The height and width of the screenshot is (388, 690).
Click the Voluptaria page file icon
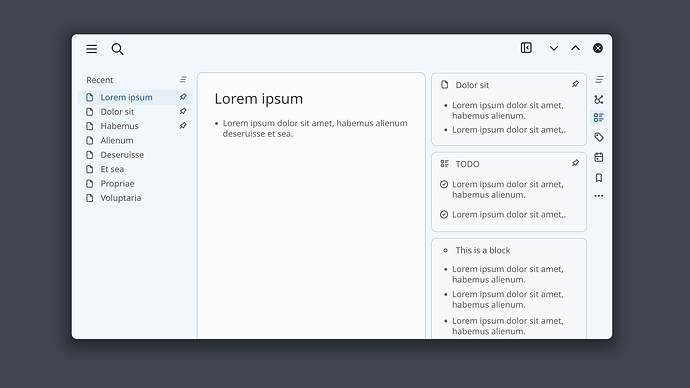(x=90, y=198)
